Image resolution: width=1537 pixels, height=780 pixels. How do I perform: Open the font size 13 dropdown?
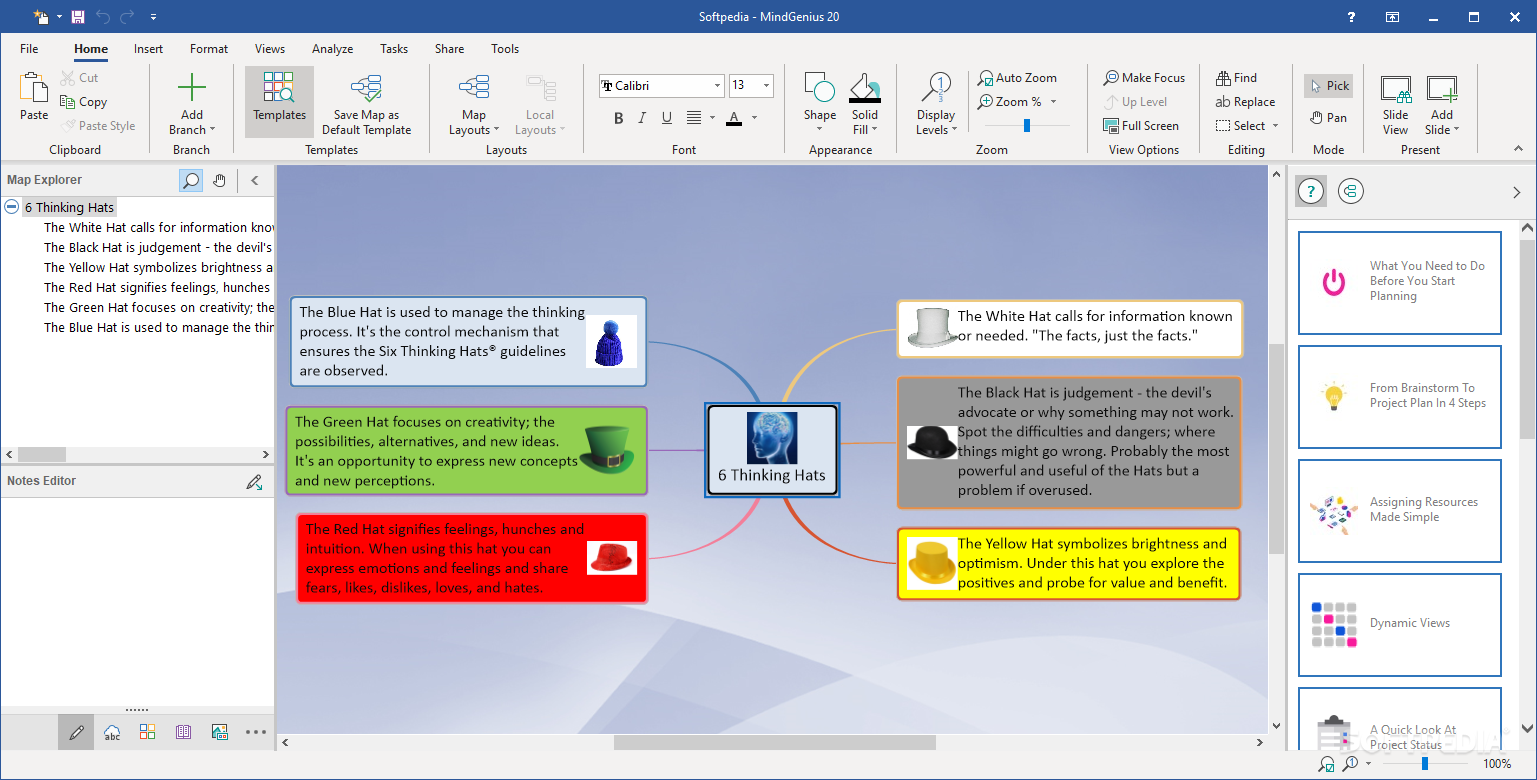click(x=766, y=86)
